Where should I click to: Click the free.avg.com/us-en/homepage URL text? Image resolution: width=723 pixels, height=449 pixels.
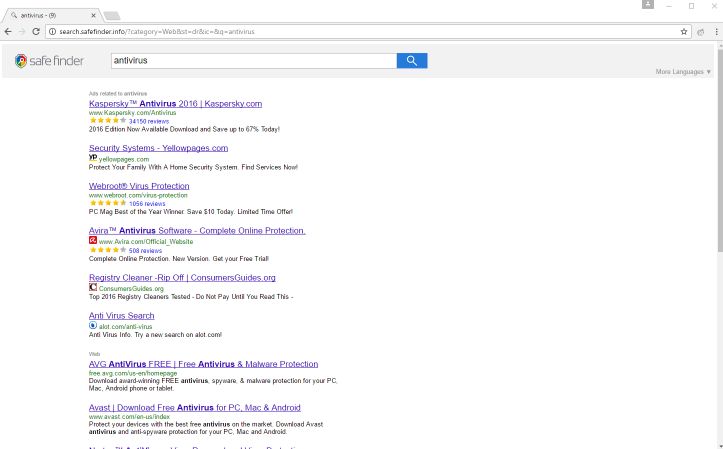[x=133, y=373]
